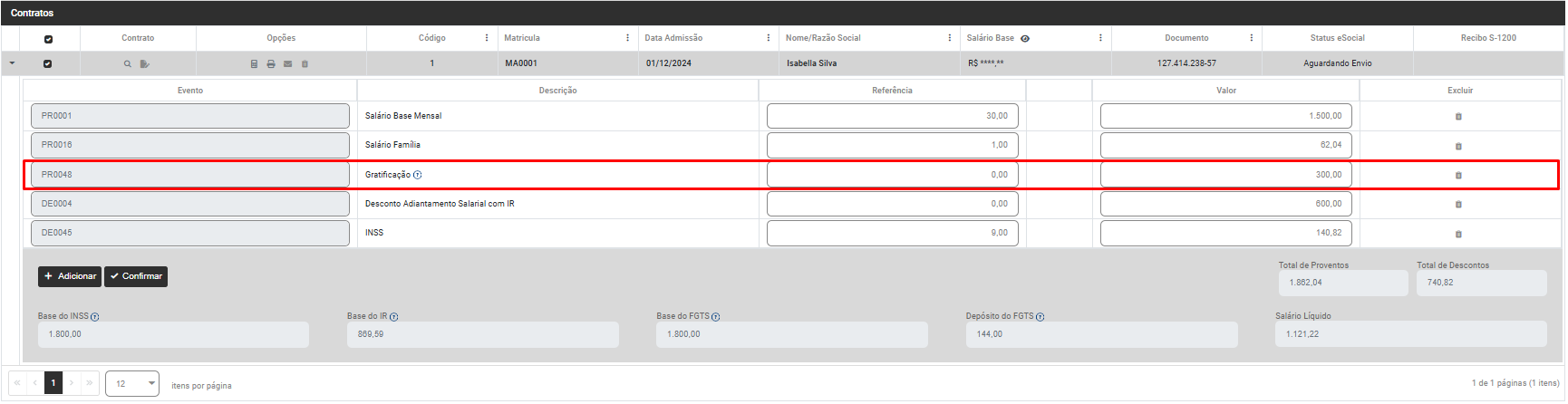Open the calculator icon in Opções
This screenshot has width=1568, height=404.
coord(254,64)
